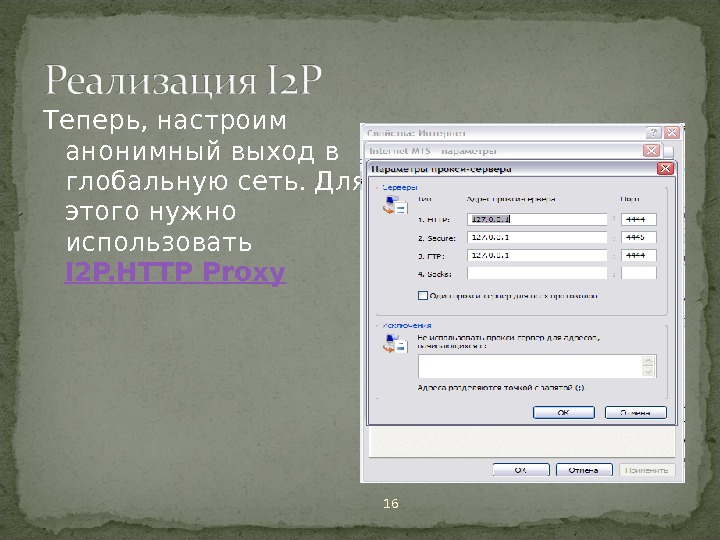720x540 pixels.
Task: Click the exceptions section computer icon
Action: coord(395,343)
